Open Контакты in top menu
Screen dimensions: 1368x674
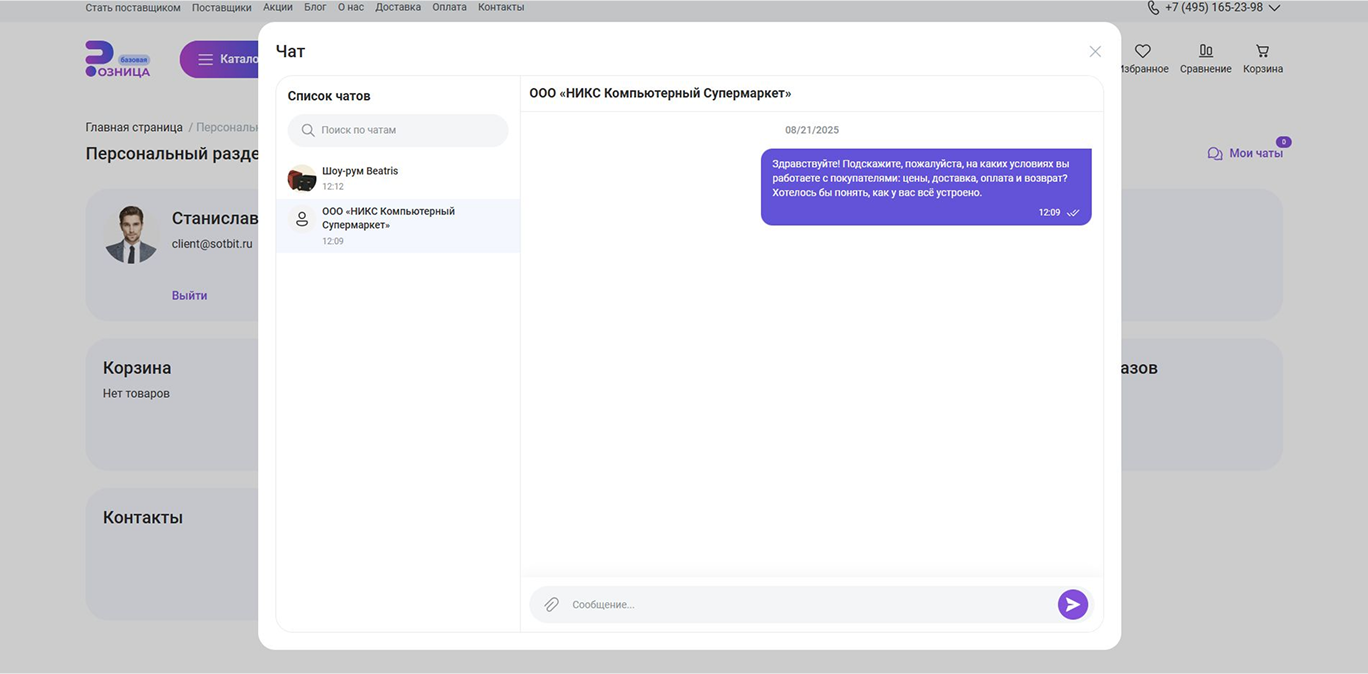(x=501, y=7)
